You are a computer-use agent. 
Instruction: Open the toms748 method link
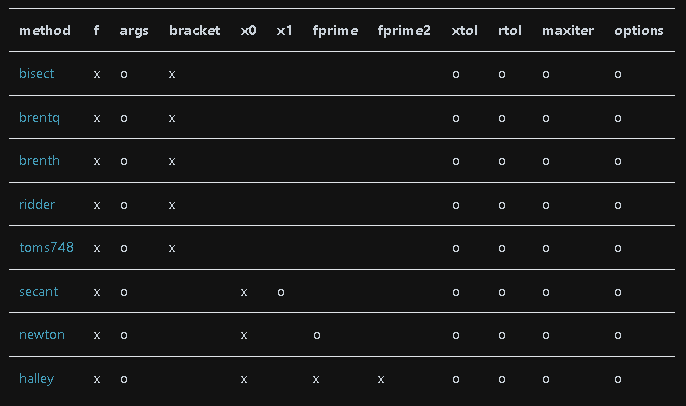(46, 248)
